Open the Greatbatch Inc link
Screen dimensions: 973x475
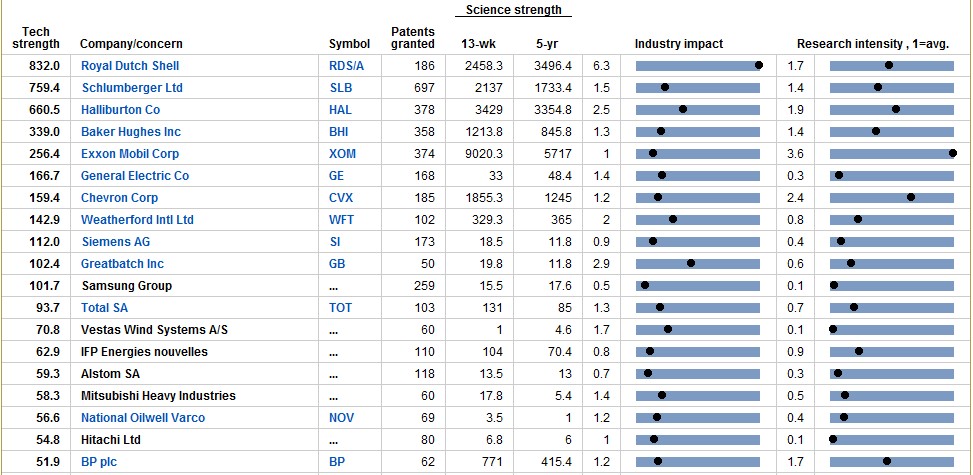pyautogui.click(x=122, y=264)
